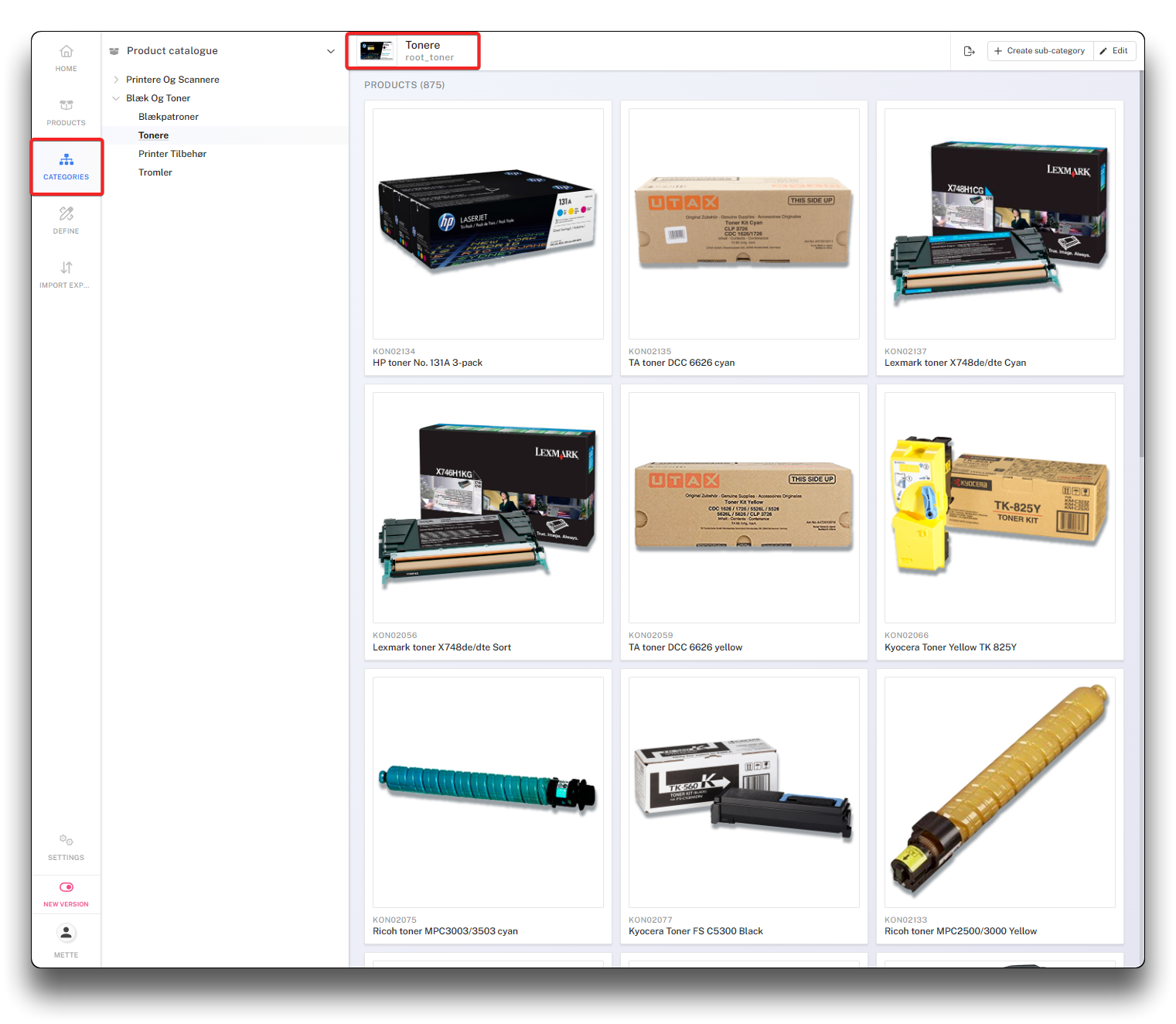Open Kyocera Toner Yellow TK 825Y image

click(x=1000, y=507)
